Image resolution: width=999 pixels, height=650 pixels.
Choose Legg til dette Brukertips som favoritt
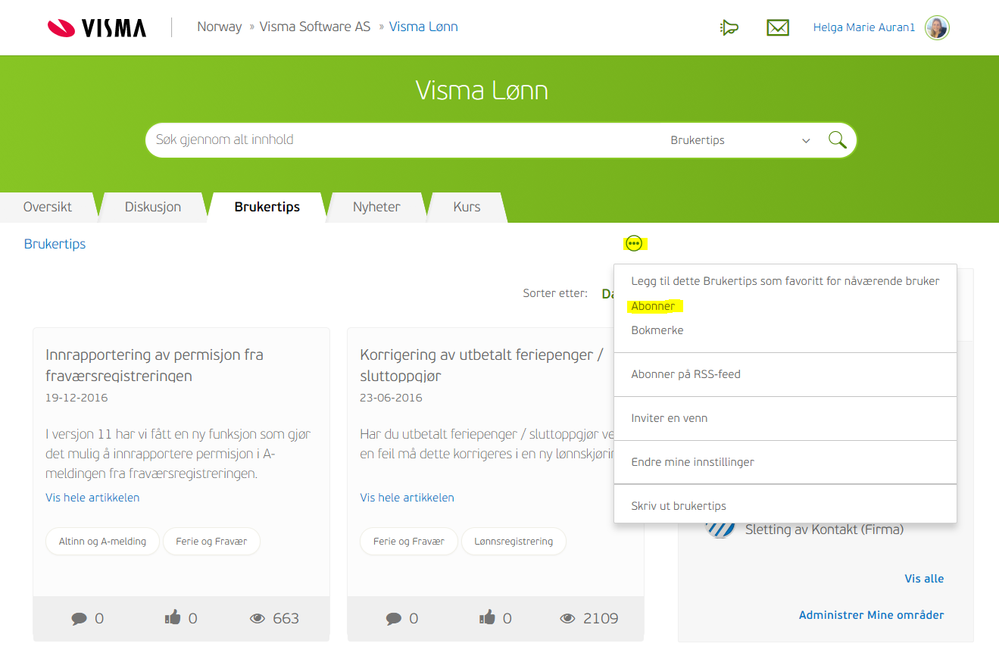(x=785, y=281)
